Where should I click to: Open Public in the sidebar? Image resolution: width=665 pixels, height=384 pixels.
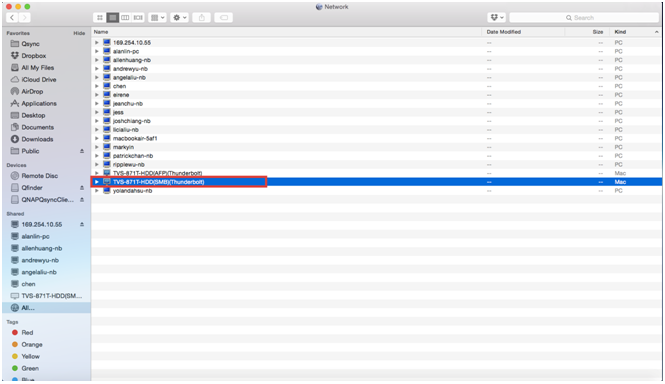(x=30, y=151)
